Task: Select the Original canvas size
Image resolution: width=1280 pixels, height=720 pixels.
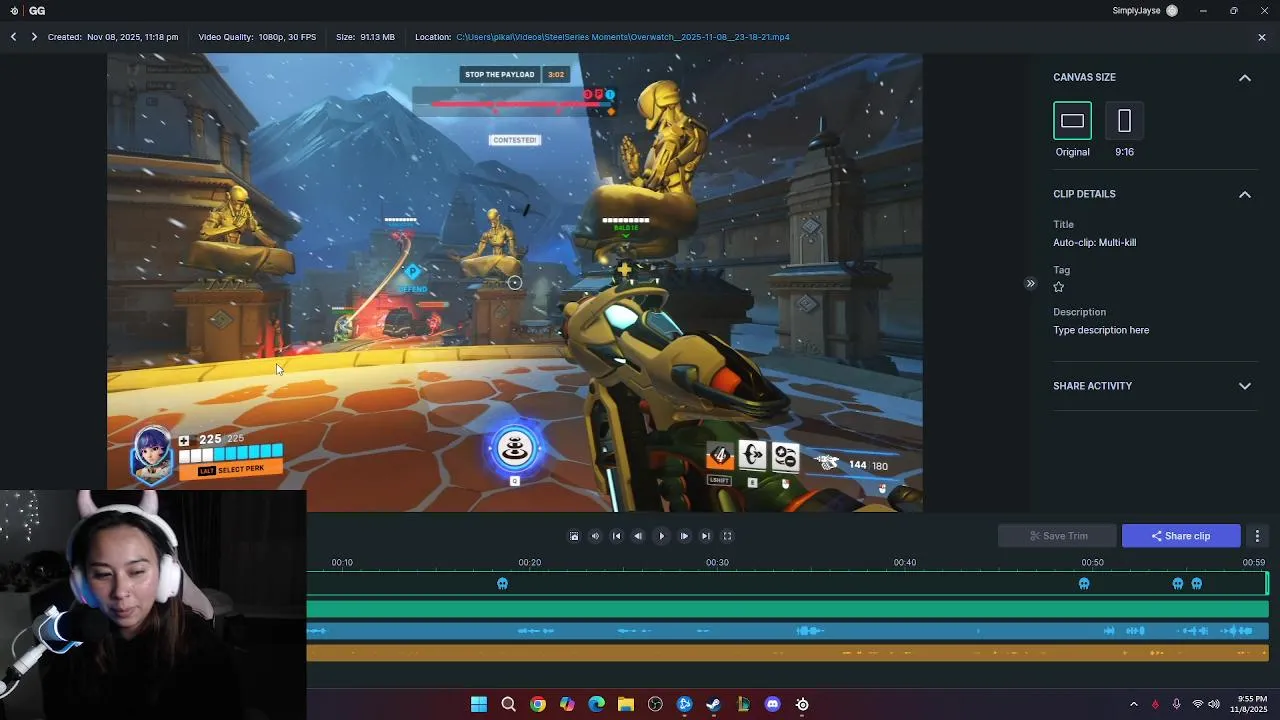Action: coord(1072,121)
